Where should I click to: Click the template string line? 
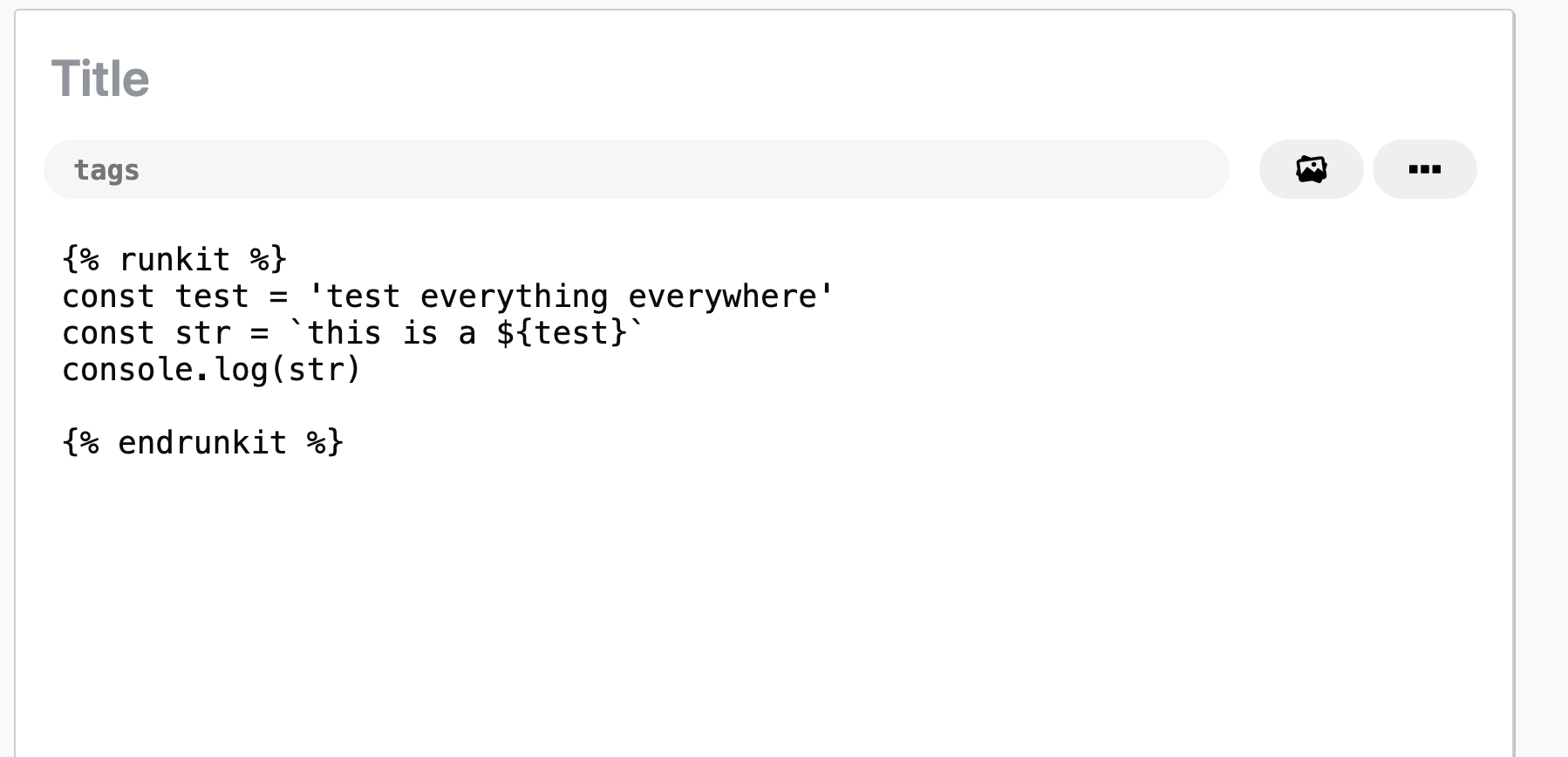pyautogui.click(x=349, y=332)
